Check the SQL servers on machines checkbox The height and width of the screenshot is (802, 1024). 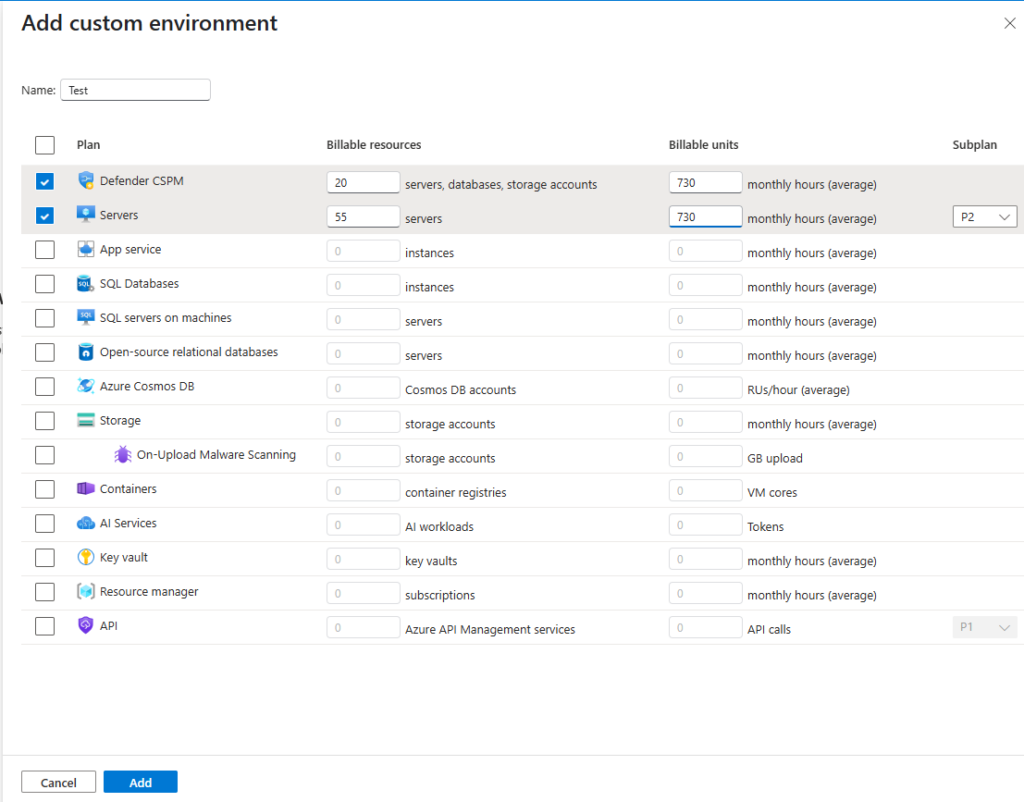click(45, 318)
